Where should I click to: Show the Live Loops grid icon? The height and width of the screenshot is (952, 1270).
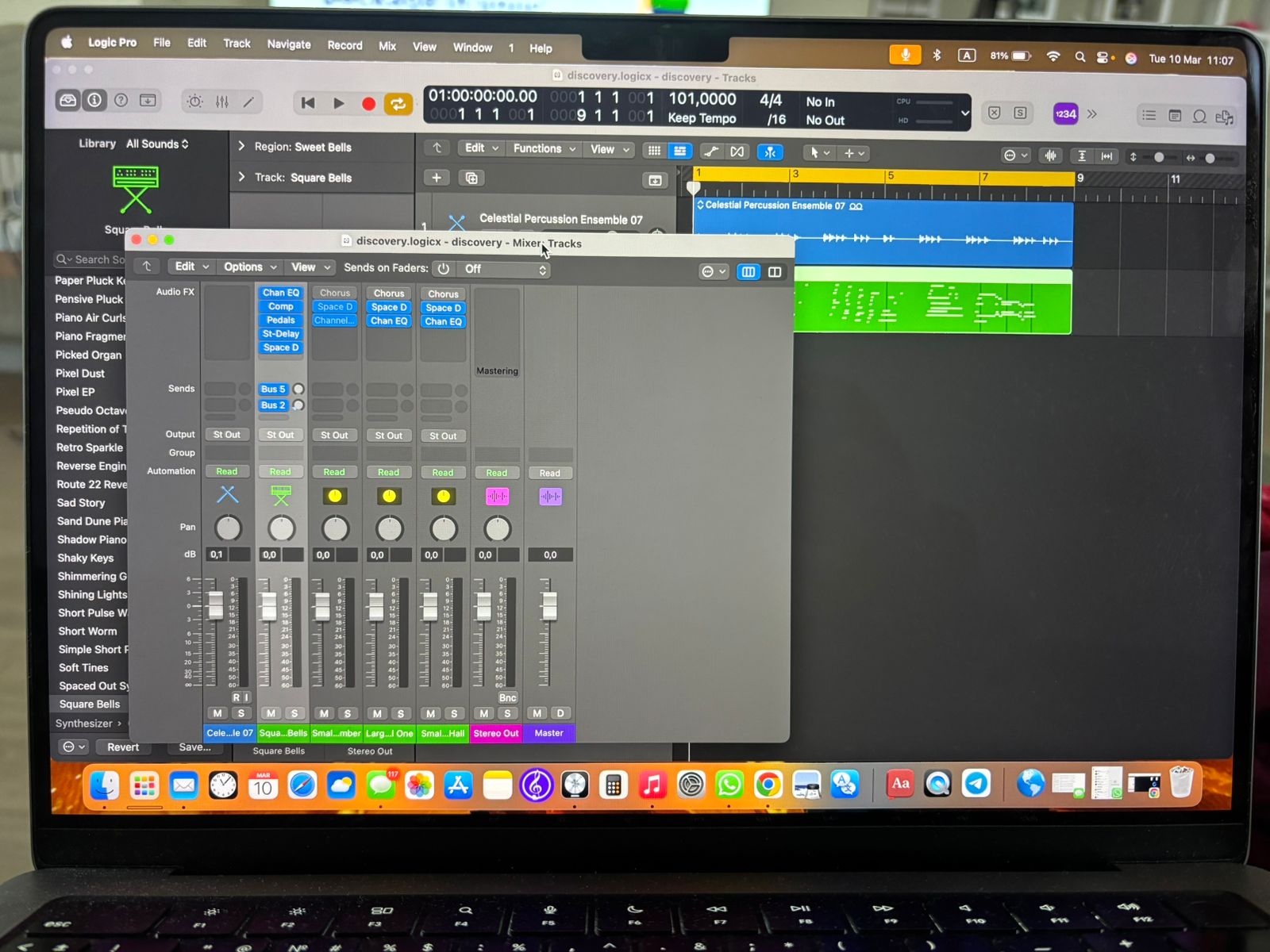click(x=654, y=151)
